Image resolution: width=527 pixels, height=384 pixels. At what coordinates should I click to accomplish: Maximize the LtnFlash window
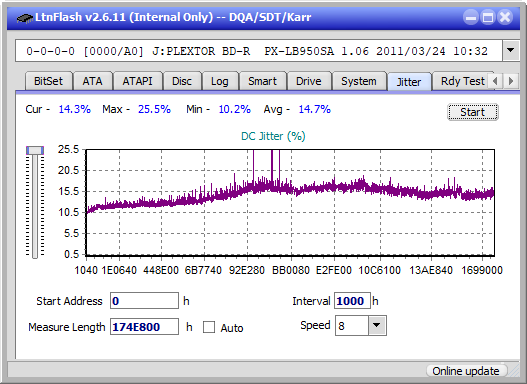pos(488,17)
